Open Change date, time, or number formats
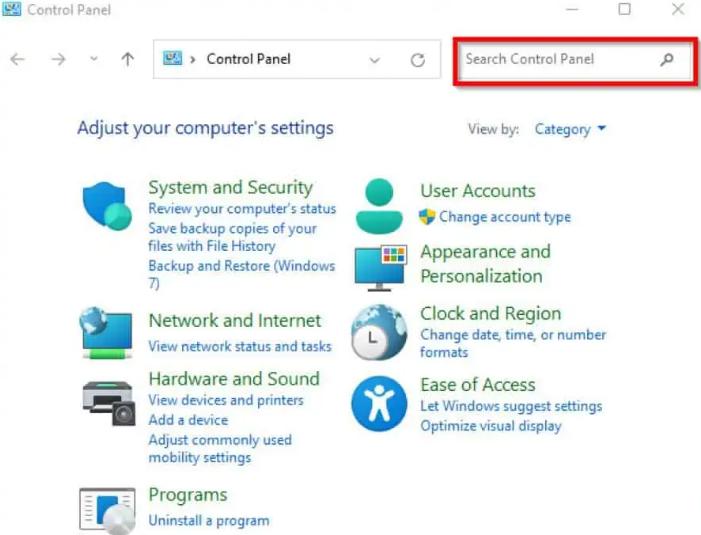Viewport: 701px width, 535px height. [x=513, y=343]
